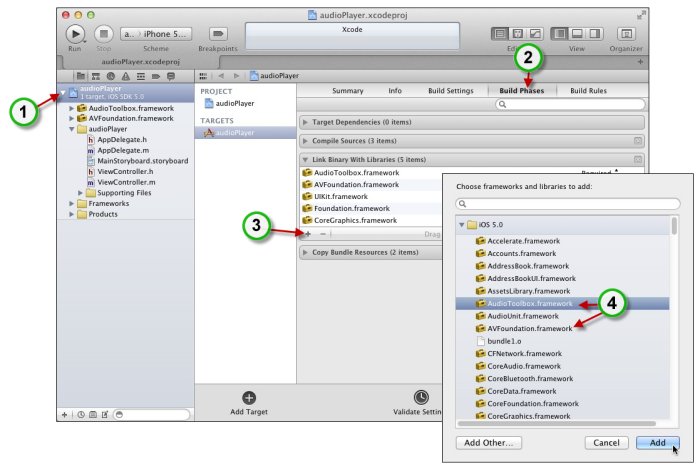Show the Project navigator folder icon
The width and height of the screenshot is (700, 465).
[x=81, y=76]
